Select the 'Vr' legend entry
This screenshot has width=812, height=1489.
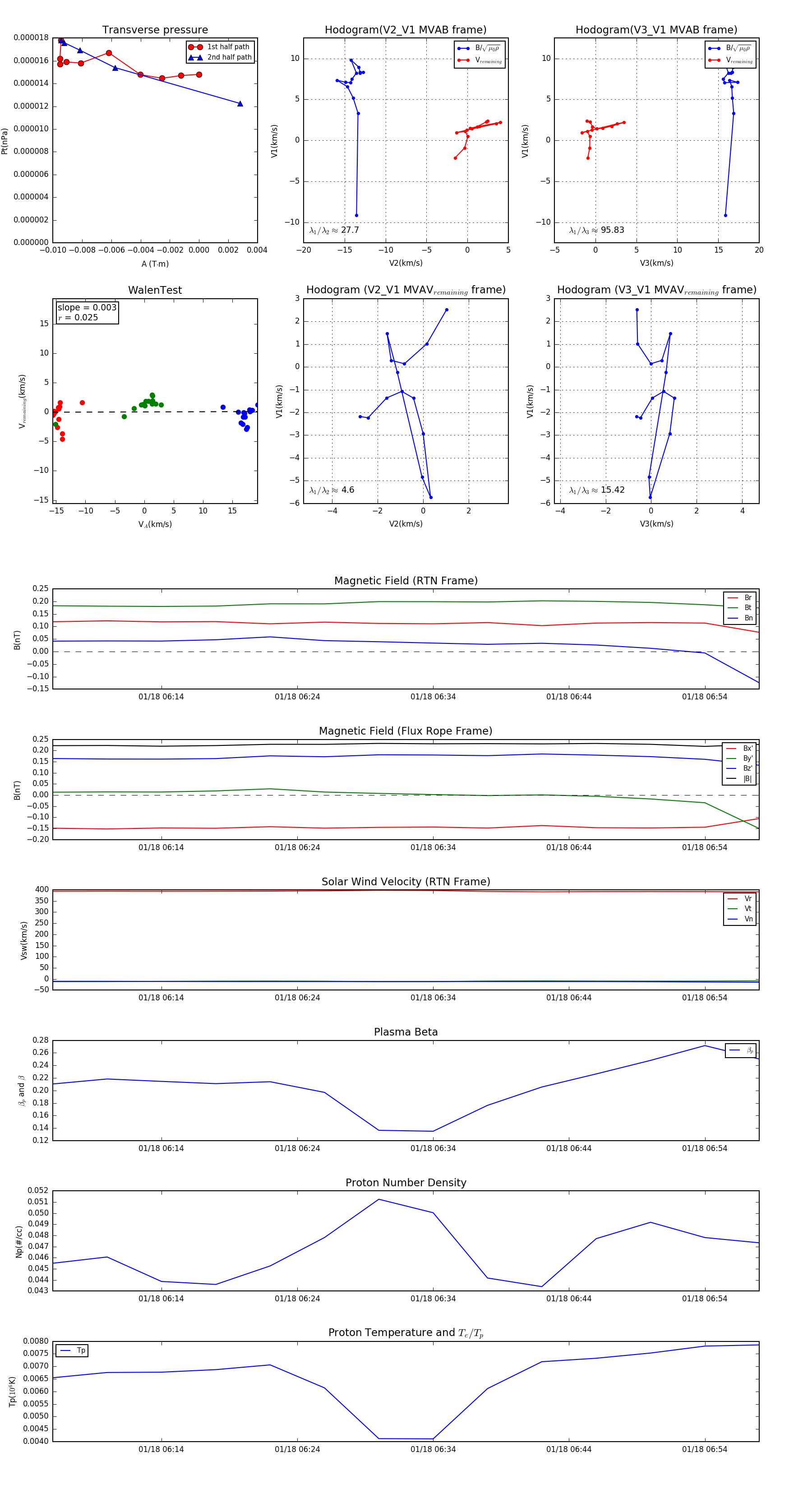740,899
